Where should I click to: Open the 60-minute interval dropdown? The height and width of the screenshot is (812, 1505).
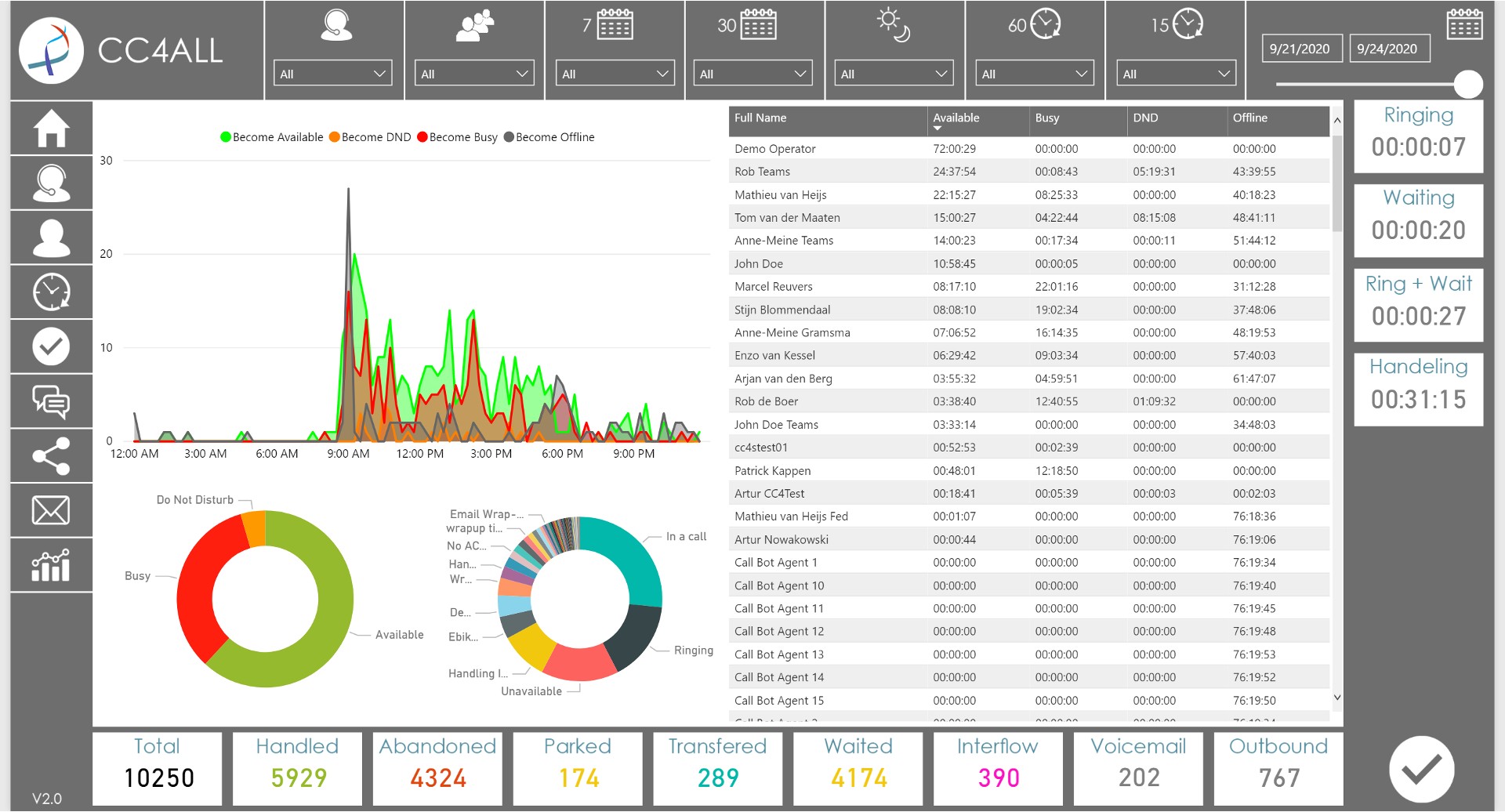coord(1035,74)
